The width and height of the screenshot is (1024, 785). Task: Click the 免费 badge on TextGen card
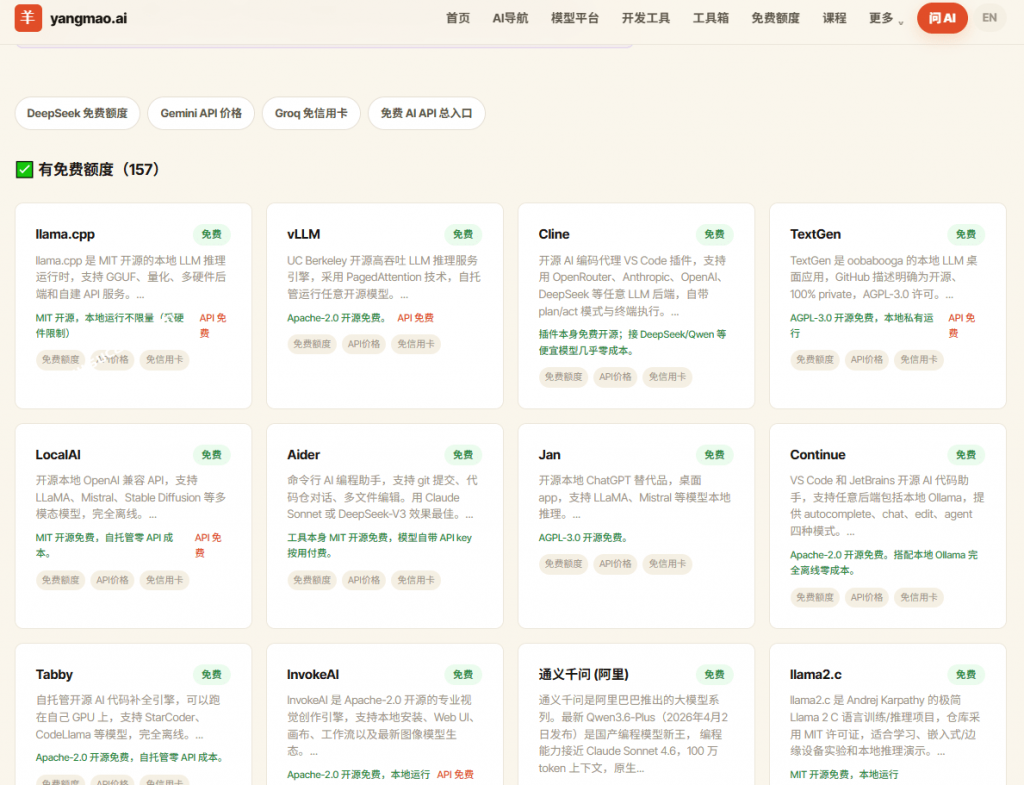(966, 234)
